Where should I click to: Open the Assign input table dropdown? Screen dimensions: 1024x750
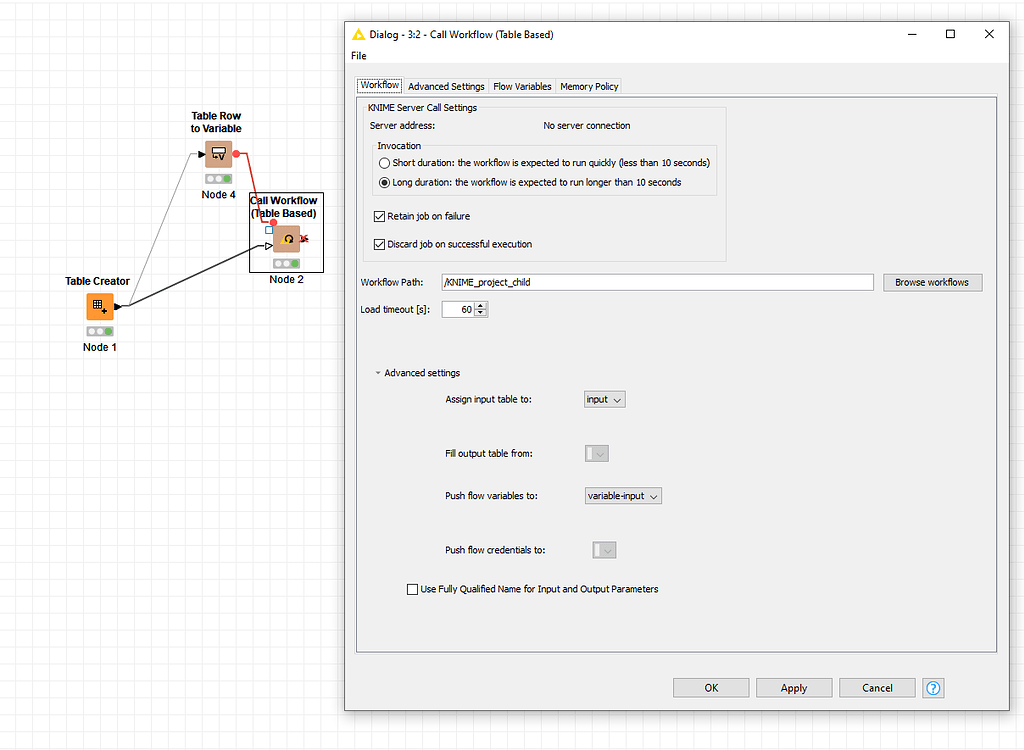tap(604, 399)
